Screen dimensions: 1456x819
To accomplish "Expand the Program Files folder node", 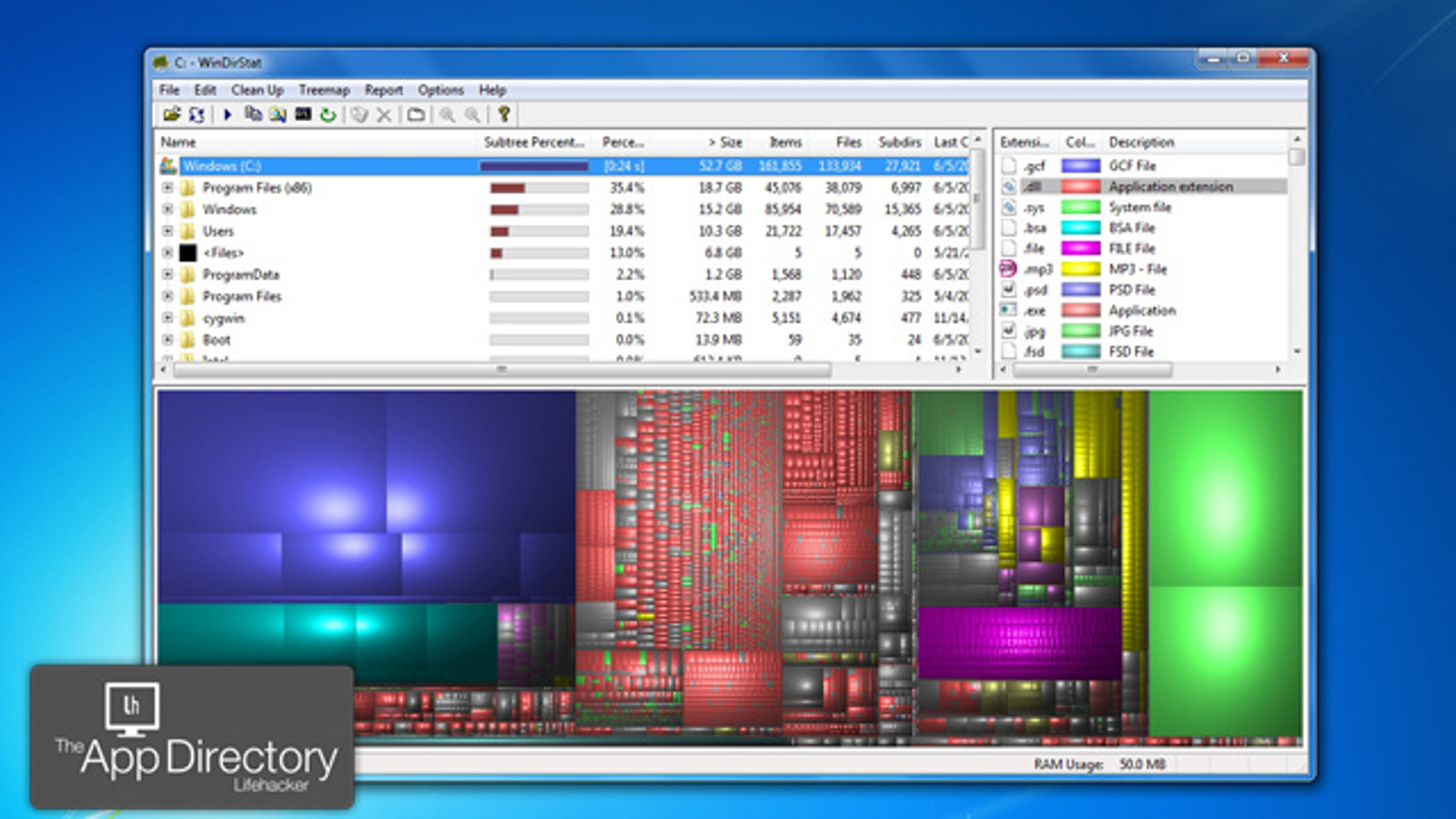I will point(167,297).
